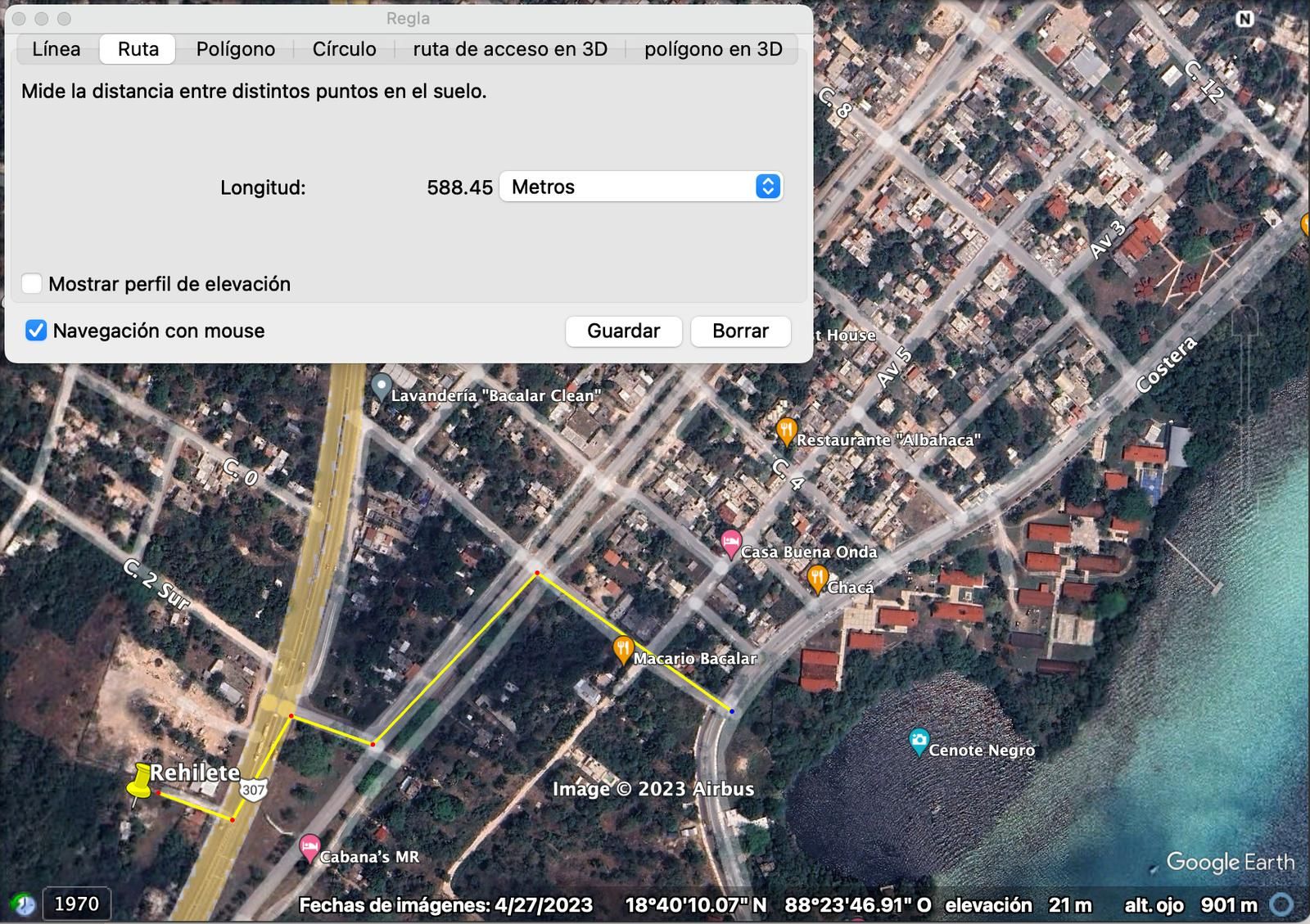
Task: Click the Lavandería Bacalar Clean location pin
Action: pyautogui.click(x=381, y=387)
